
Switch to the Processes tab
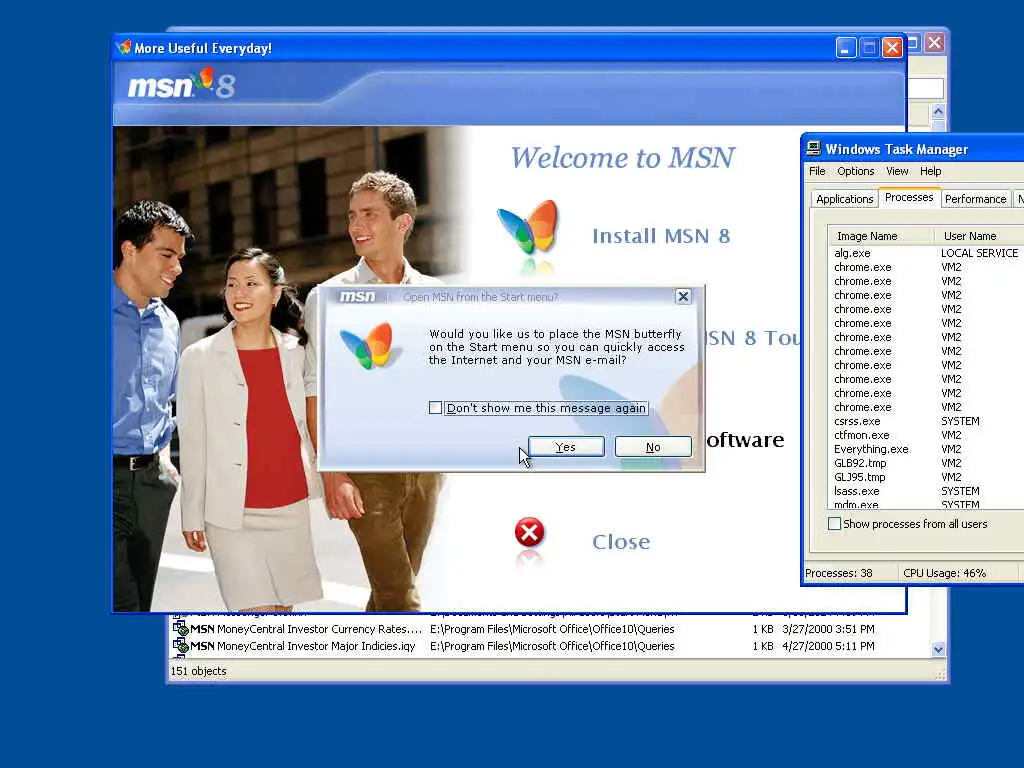tap(908, 197)
